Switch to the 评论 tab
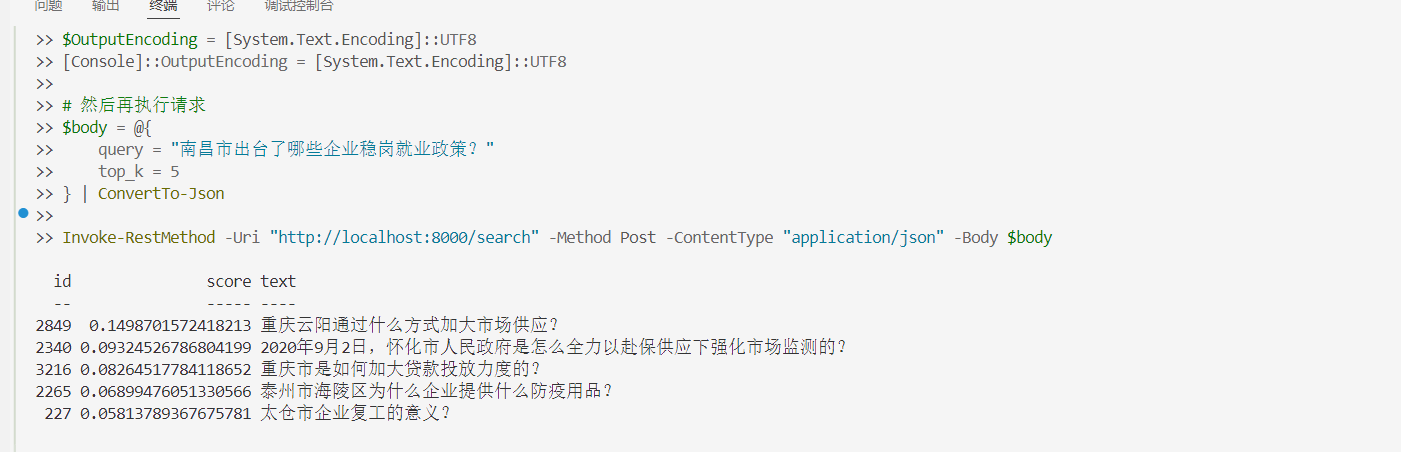 (x=221, y=6)
